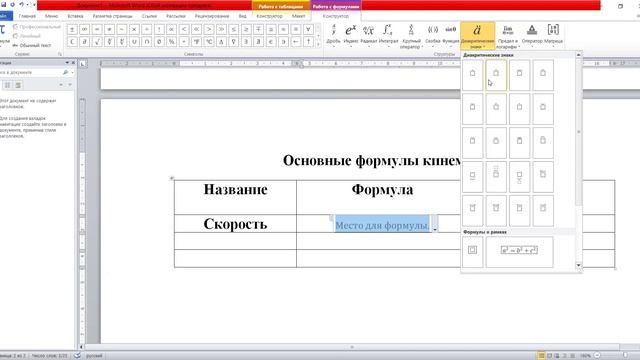Click the gallery scrollbar down arrow
The width and height of the screenshot is (640, 360).
(x=578, y=265)
